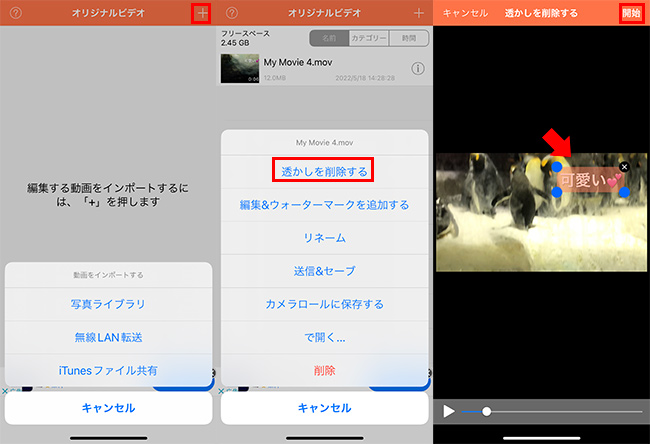650x444 pixels.
Task: Choose 無線LAN転送 import option
Action: click(108, 337)
